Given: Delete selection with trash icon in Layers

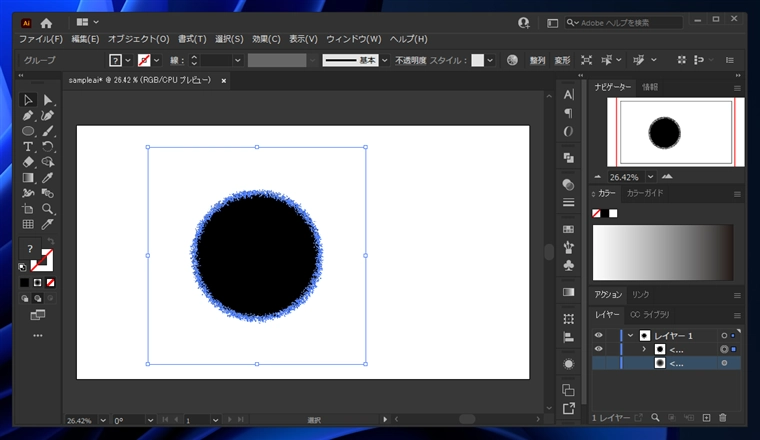Looking at the screenshot, I should (x=723, y=418).
